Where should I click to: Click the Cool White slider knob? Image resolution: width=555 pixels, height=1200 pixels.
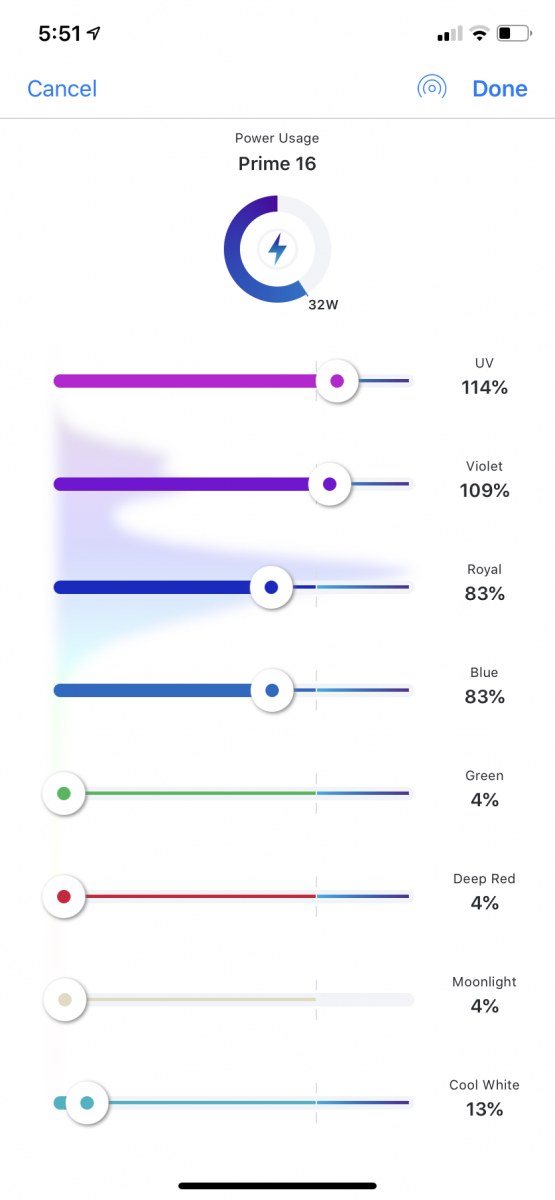coord(87,1103)
